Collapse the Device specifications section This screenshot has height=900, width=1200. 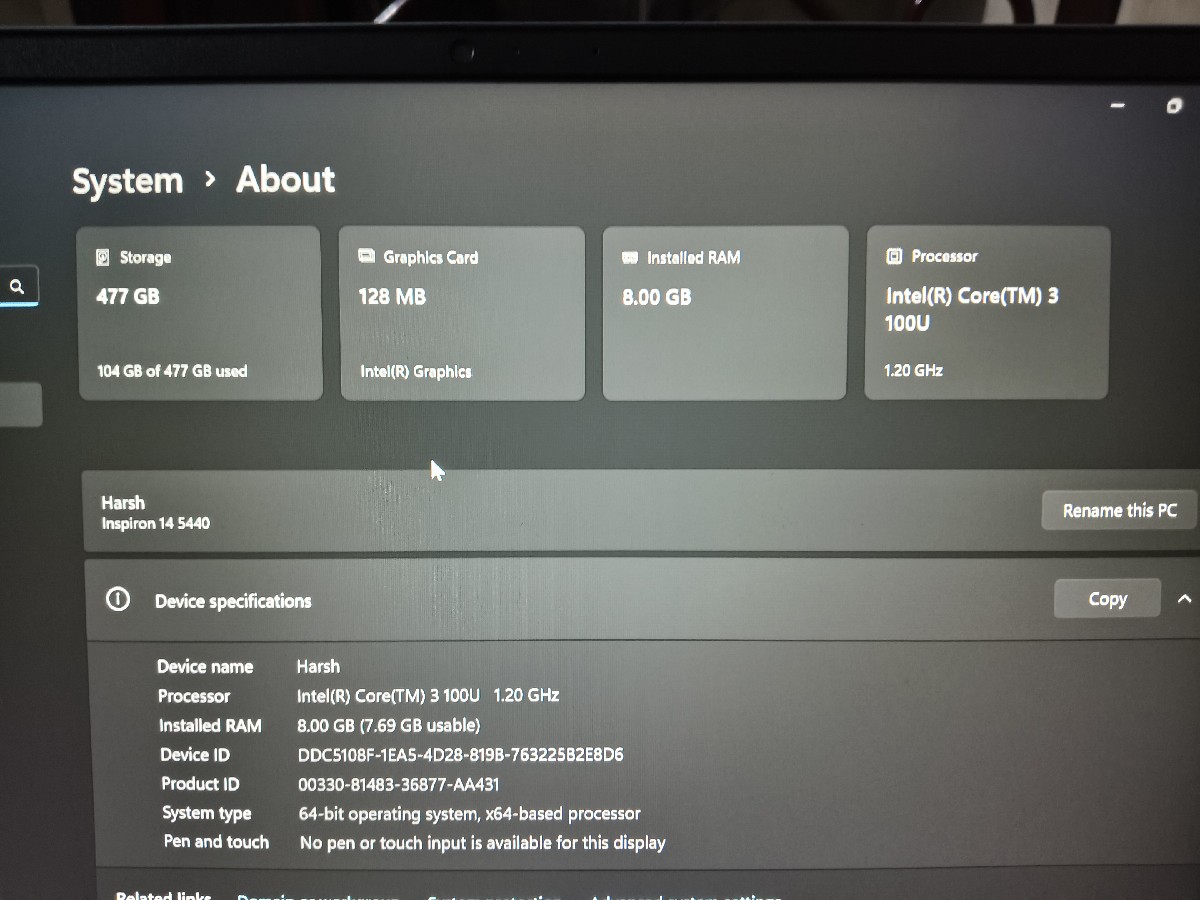[x=1184, y=599]
